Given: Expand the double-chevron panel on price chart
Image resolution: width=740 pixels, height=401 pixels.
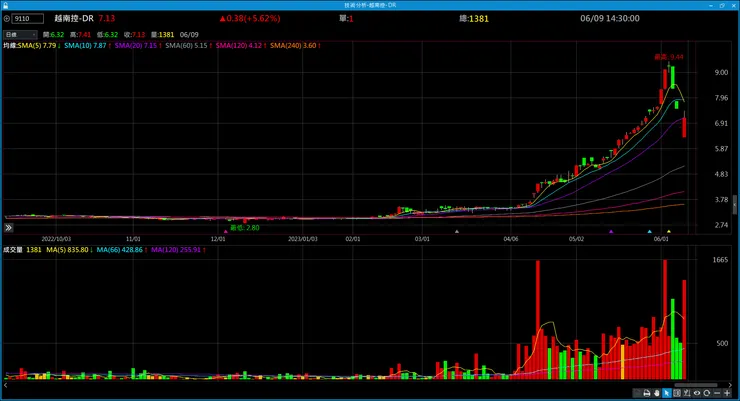Looking at the screenshot, I should (x=8, y=227).
